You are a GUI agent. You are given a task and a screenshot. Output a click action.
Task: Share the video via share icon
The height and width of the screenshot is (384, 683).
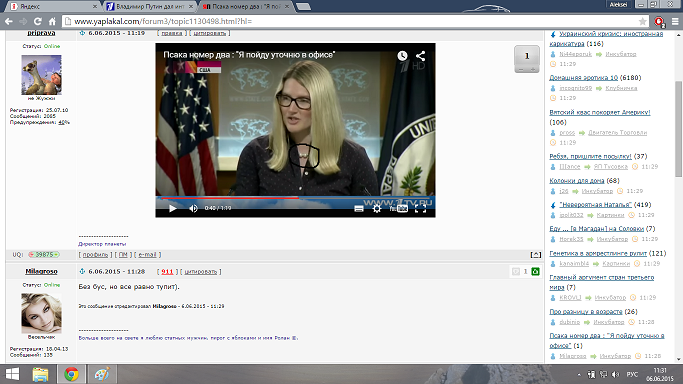[x=420, y=56]
